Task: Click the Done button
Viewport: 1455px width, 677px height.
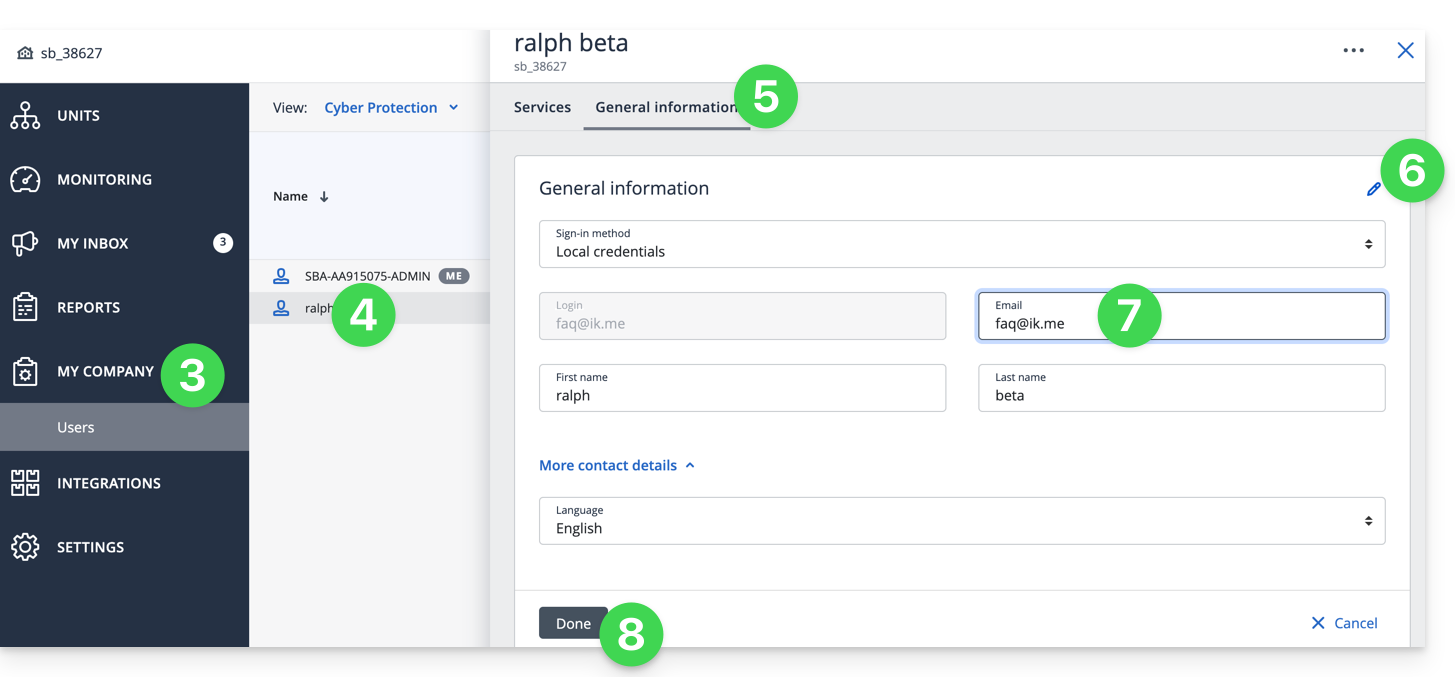Action: click(573, 623)
